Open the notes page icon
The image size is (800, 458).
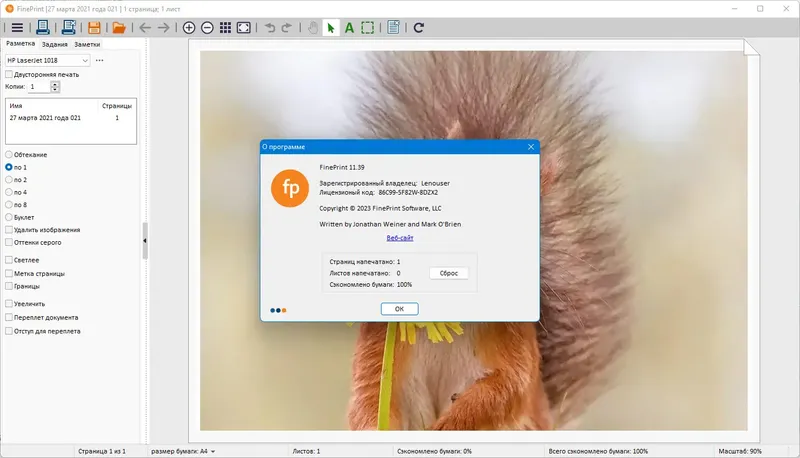point(393,28)
